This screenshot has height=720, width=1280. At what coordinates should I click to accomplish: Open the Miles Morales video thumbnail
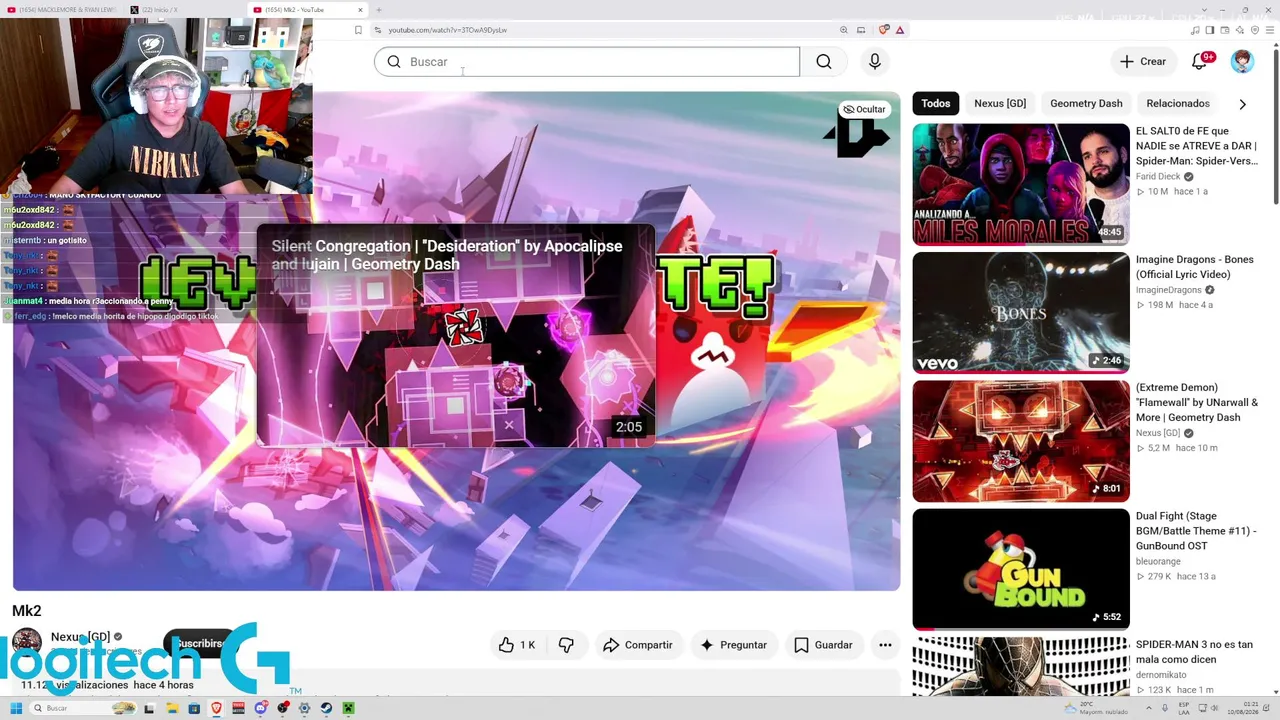point(1021,184)
